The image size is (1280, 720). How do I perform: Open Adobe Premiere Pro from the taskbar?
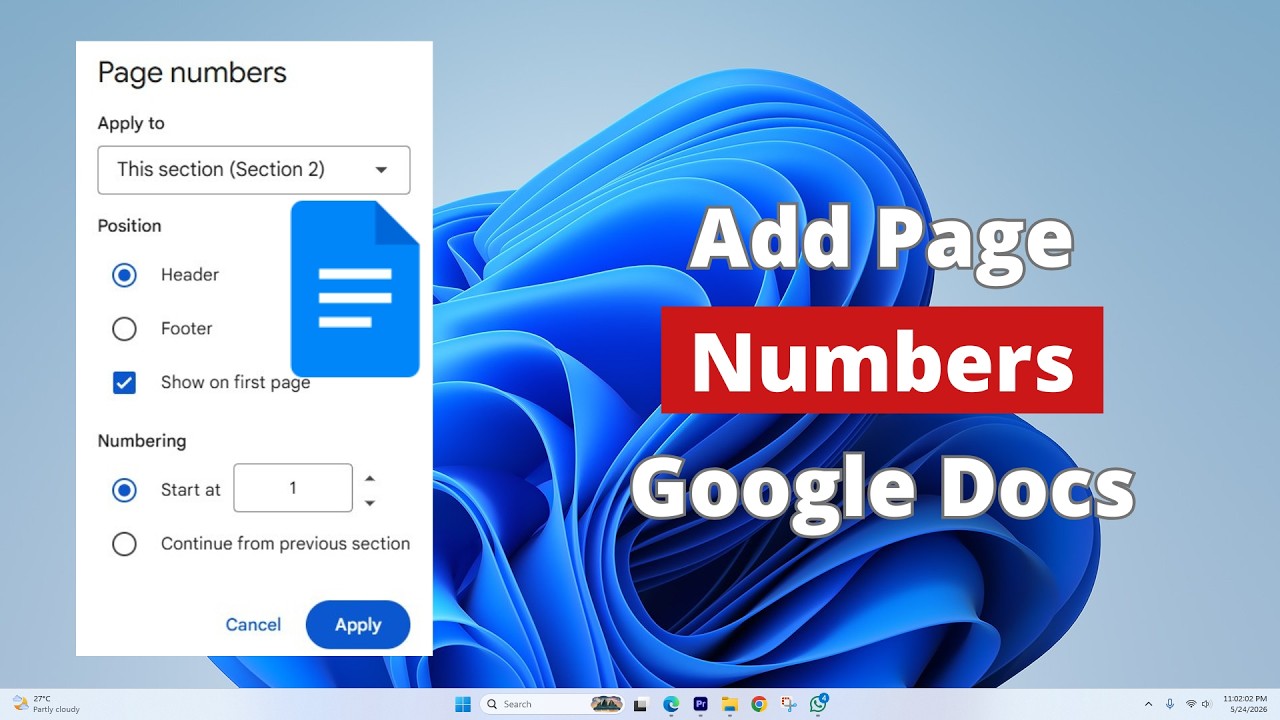tap(700, 704)
